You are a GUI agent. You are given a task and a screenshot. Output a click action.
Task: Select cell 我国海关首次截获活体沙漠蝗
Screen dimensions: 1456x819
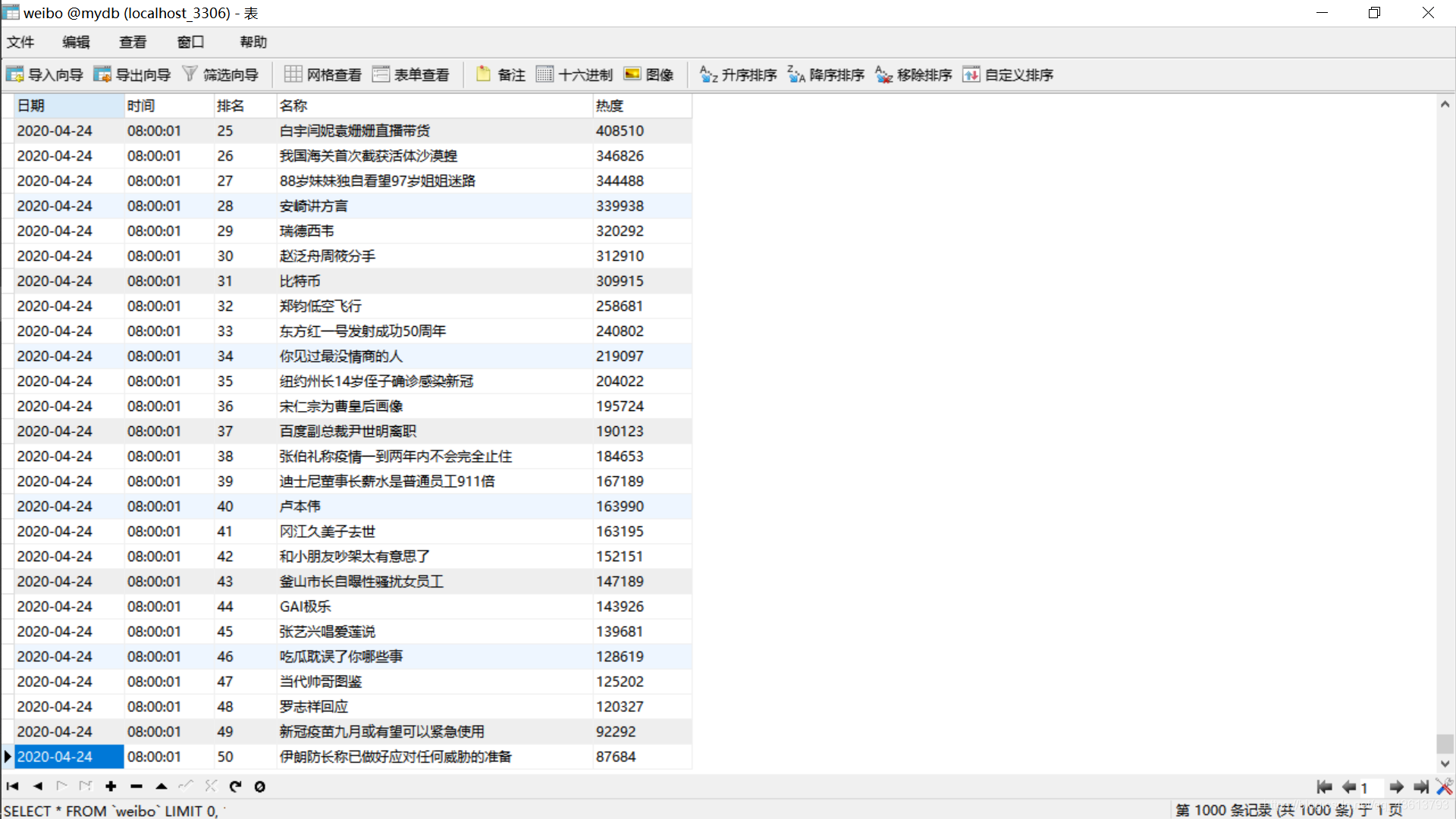pos(435,155)
